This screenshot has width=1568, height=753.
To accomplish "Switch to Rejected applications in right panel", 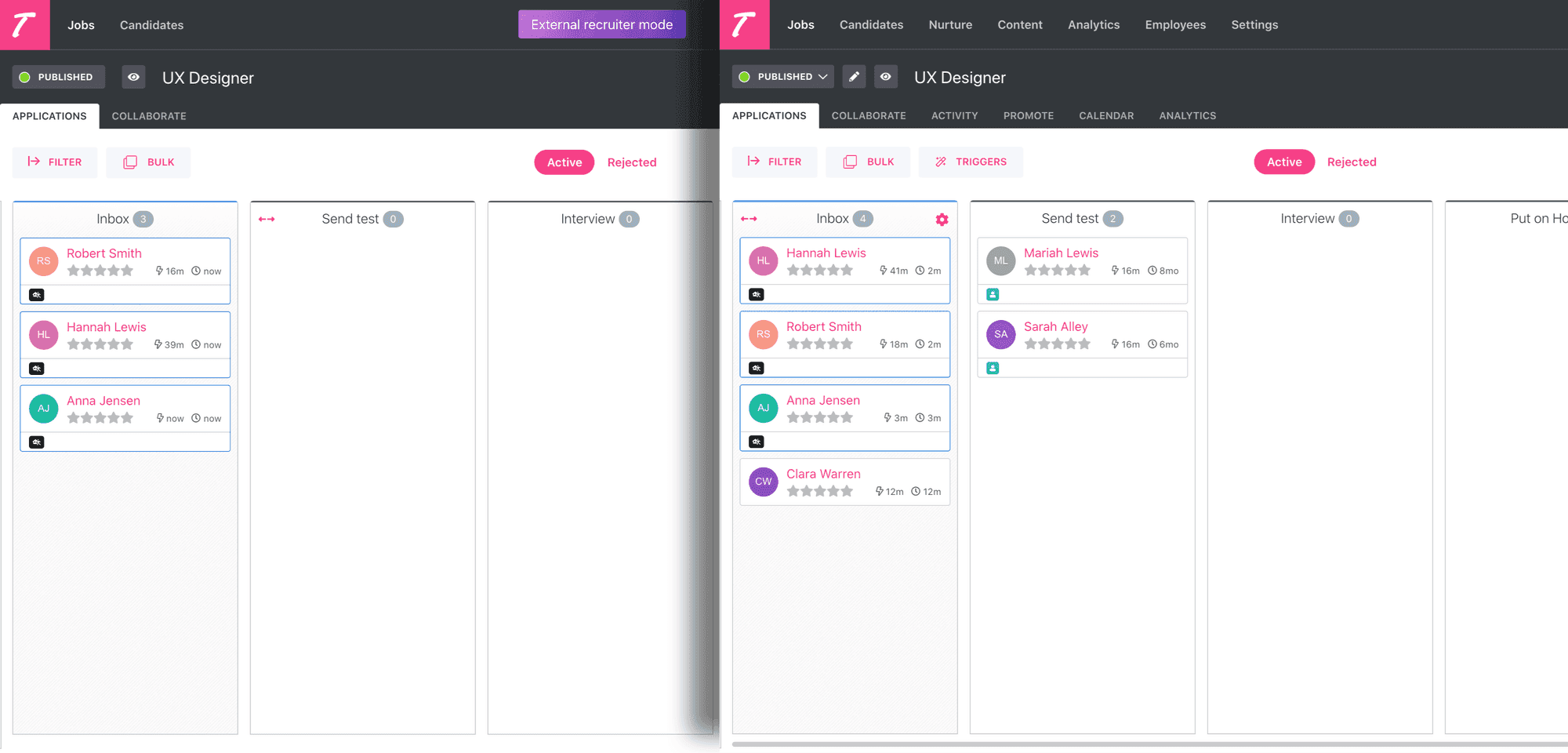I will click(1351, 162).
